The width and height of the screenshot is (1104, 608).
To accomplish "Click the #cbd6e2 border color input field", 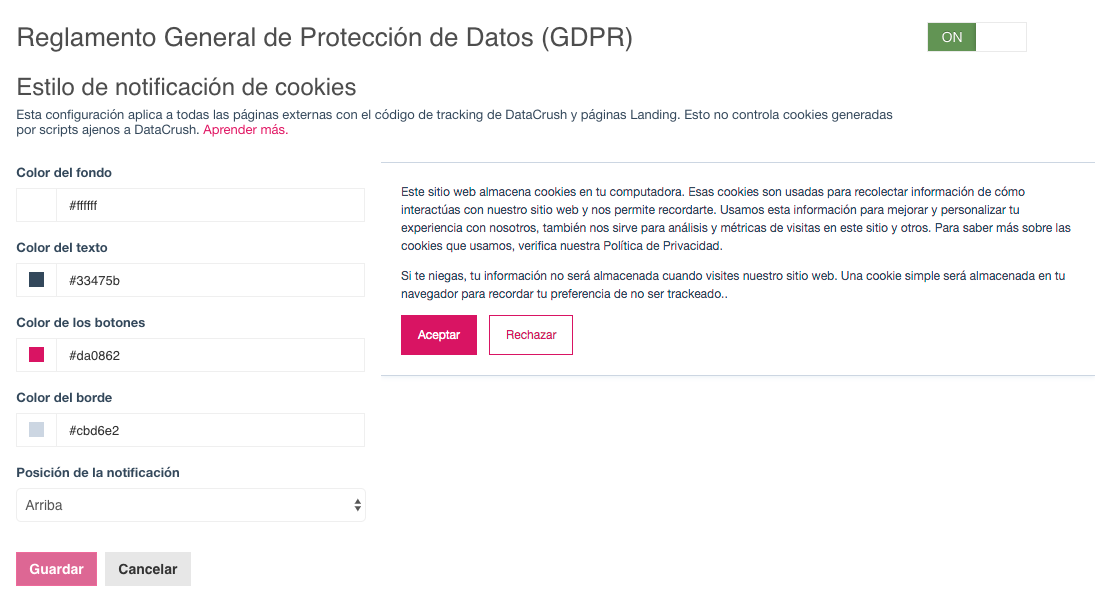I will point(210,430).
